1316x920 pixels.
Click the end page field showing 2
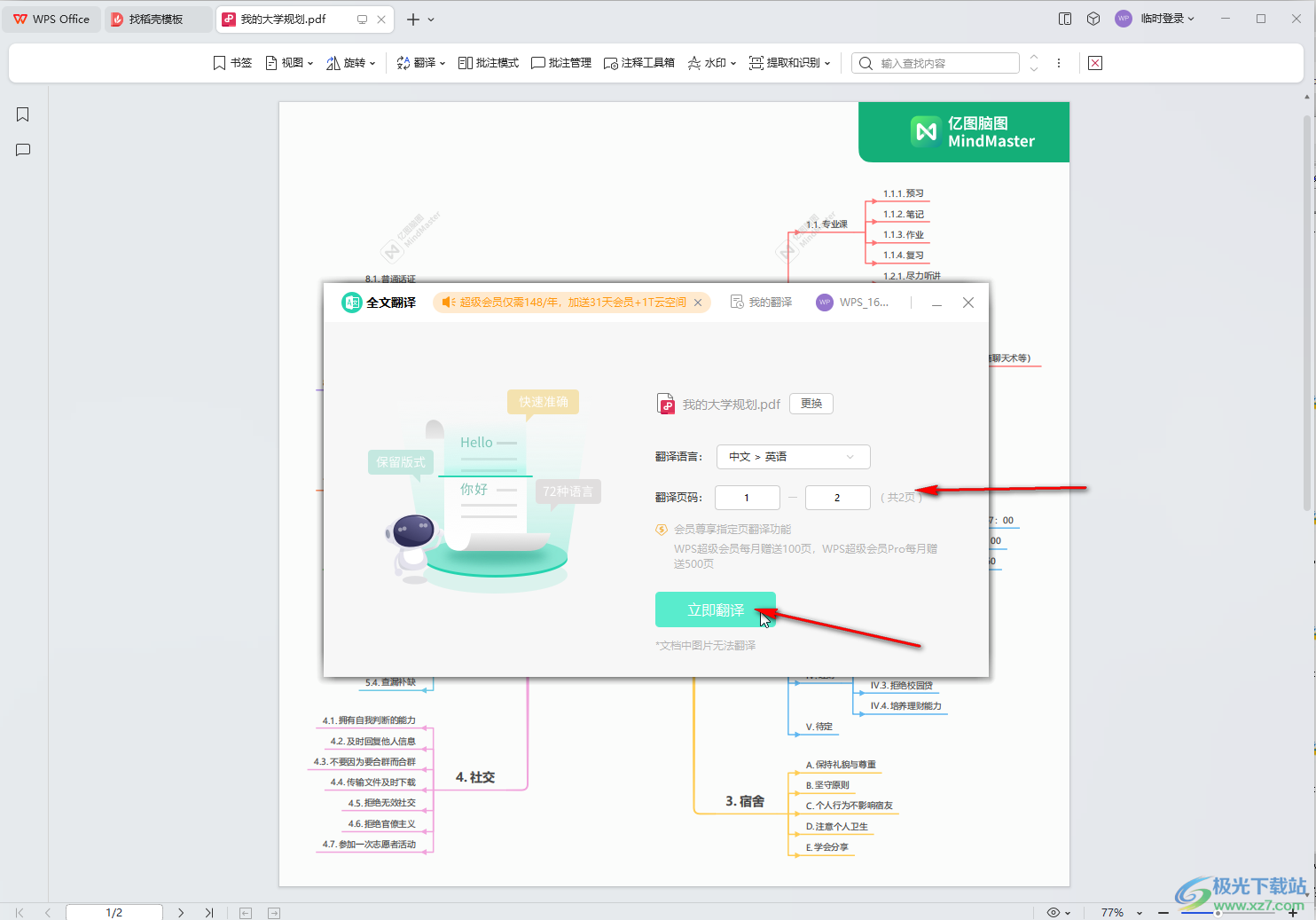pyautogui.click(x=838, y=498)
